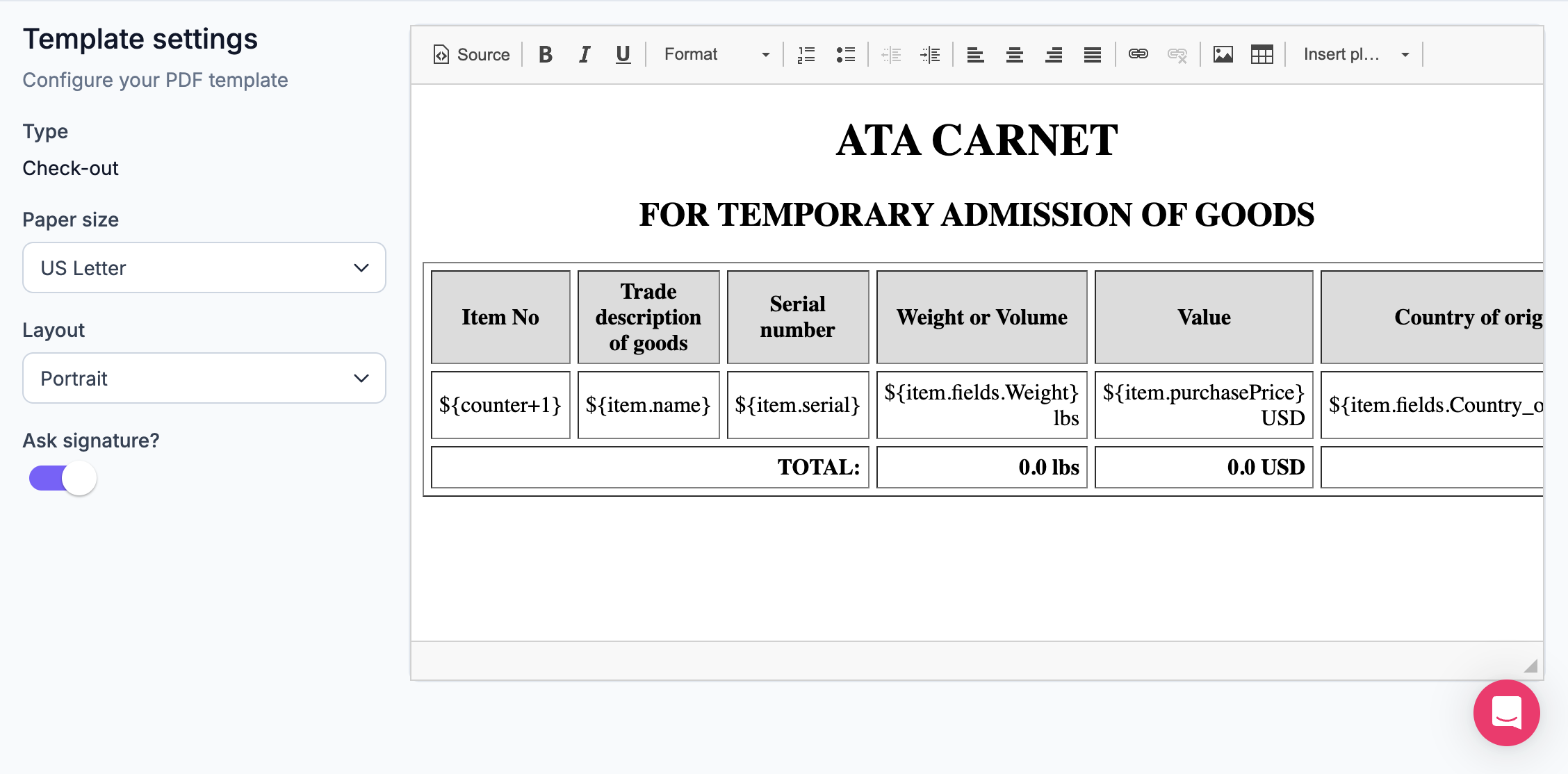
Task: Align text to the right
Action: (1054, 54)
